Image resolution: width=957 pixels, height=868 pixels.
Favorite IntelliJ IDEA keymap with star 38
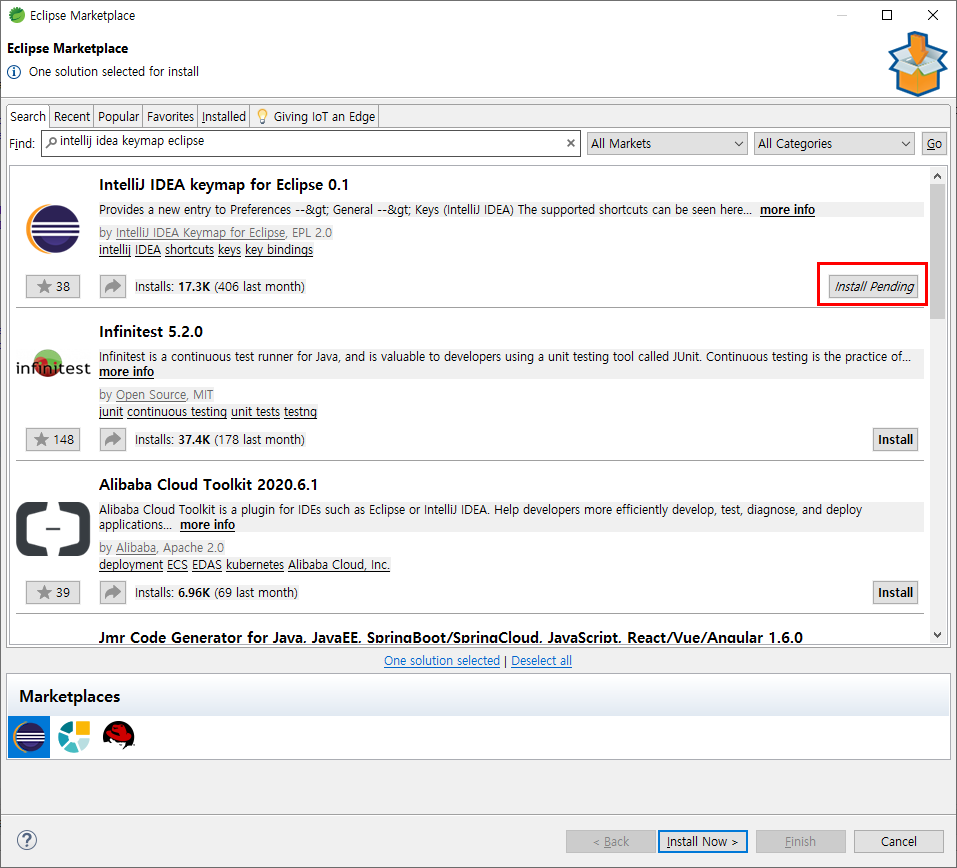point(53,286)
